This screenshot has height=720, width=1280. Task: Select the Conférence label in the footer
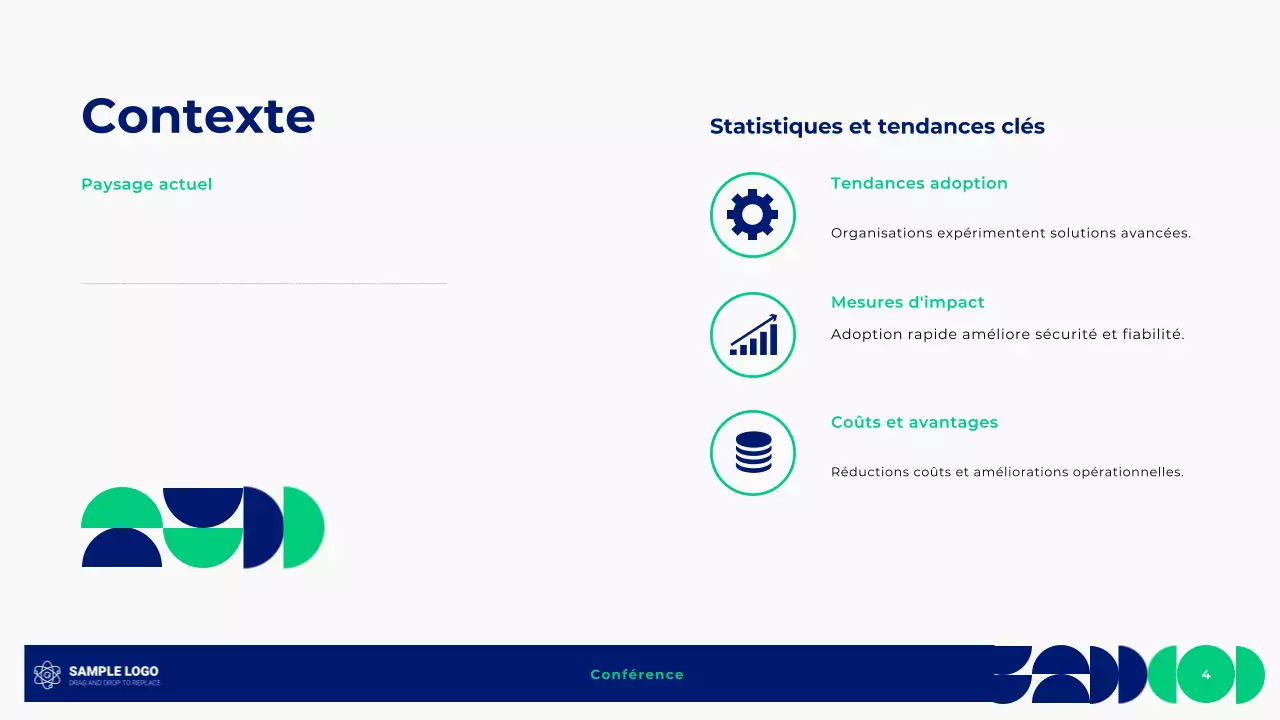(637, 674)
